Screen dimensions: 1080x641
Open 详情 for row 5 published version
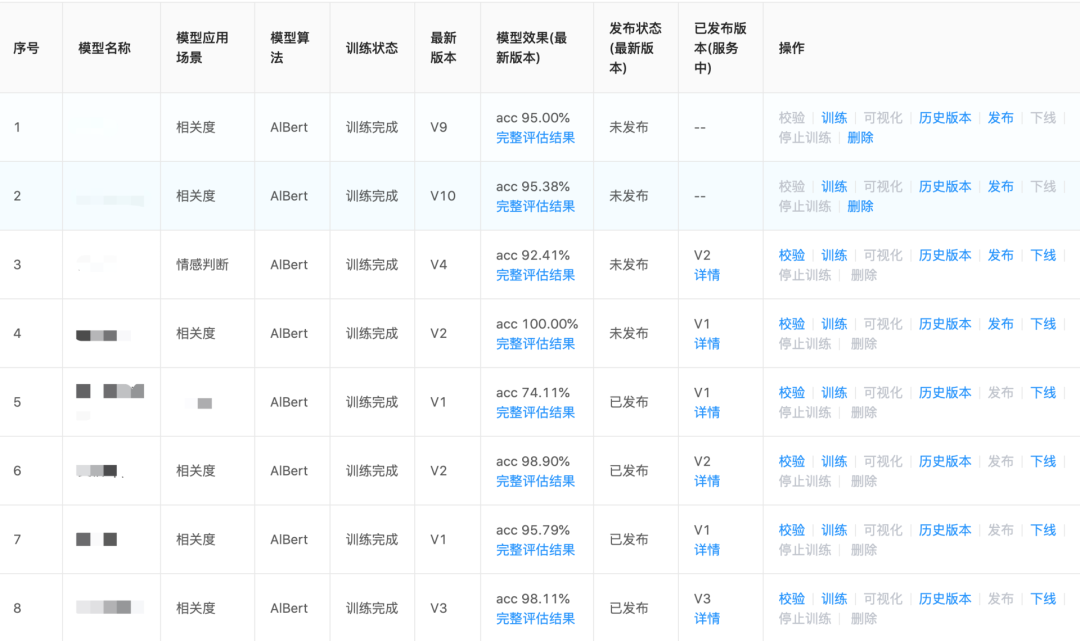tap(707, 413)
